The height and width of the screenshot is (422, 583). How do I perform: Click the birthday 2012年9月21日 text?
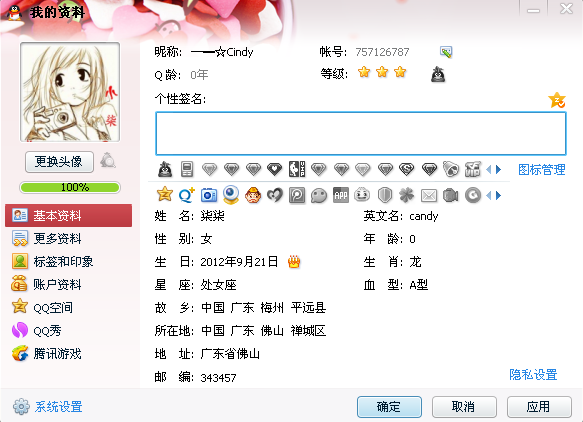click(x=239, y=262)
